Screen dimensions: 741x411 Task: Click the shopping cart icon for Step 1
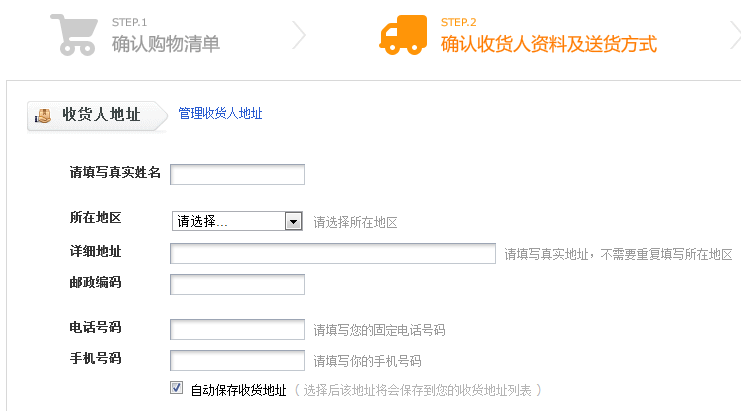74,35
